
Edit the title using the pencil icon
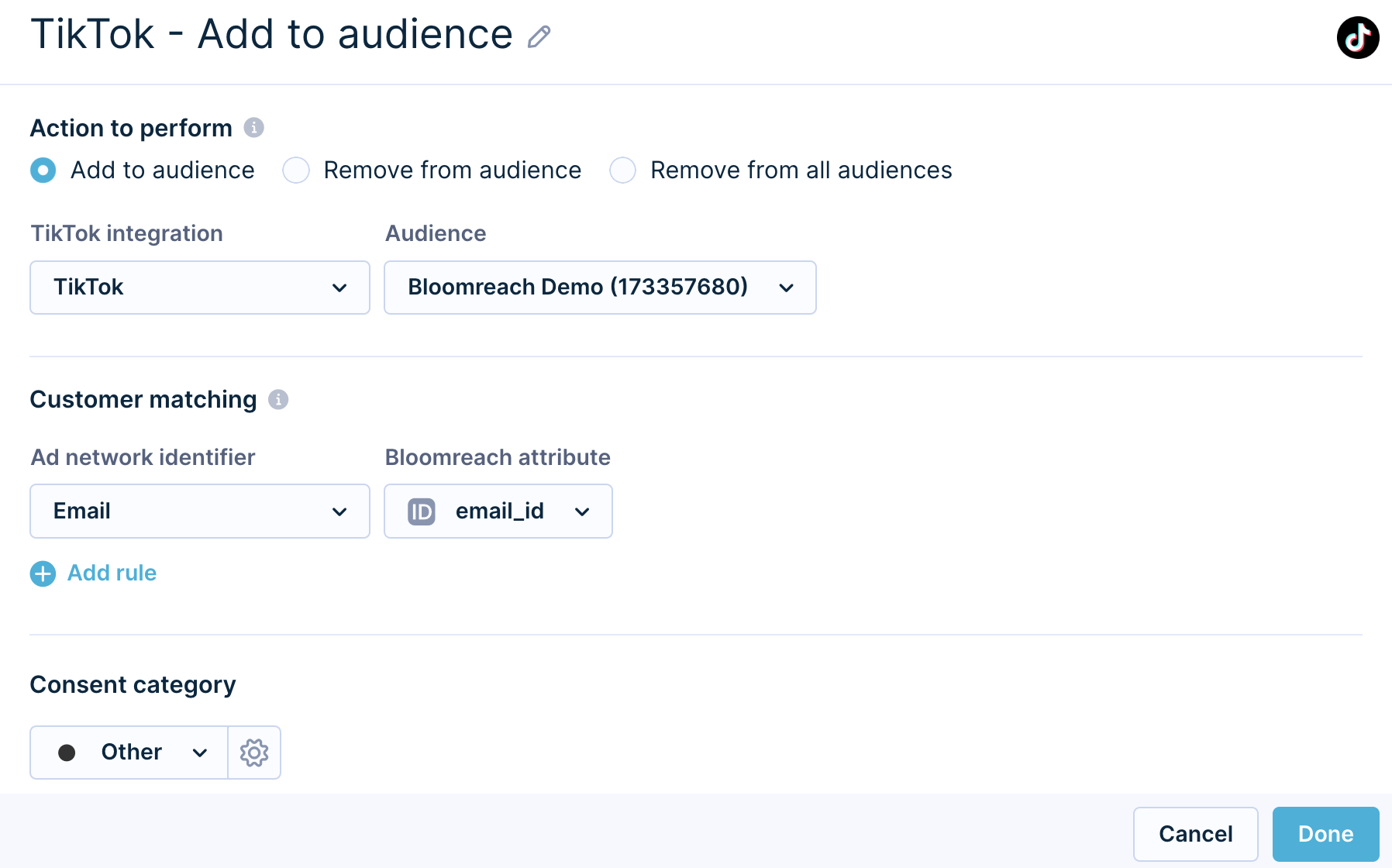[539, 36]
